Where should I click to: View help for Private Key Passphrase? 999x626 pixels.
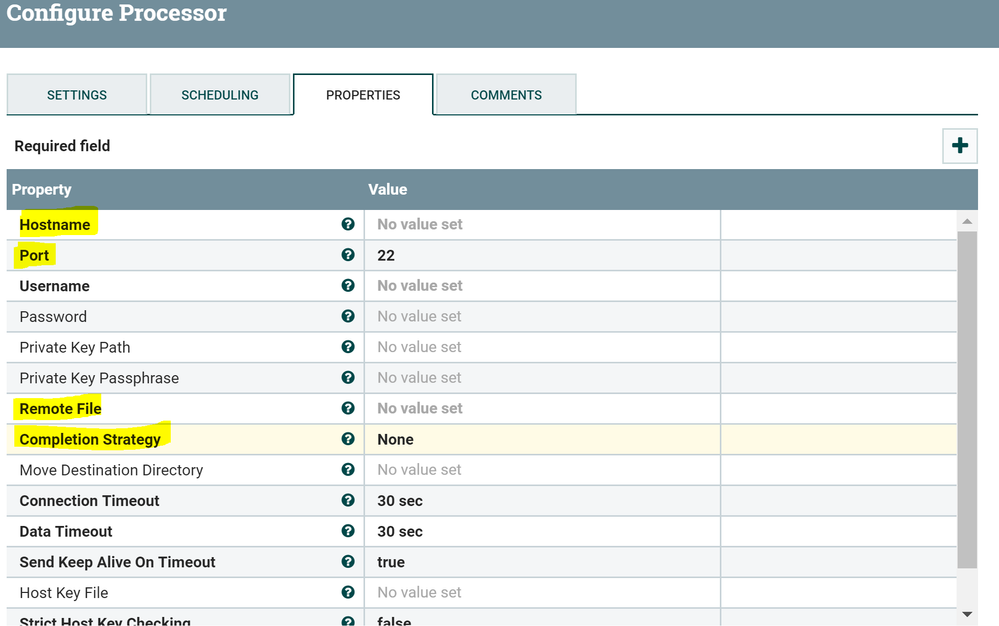tap(348, 378)
